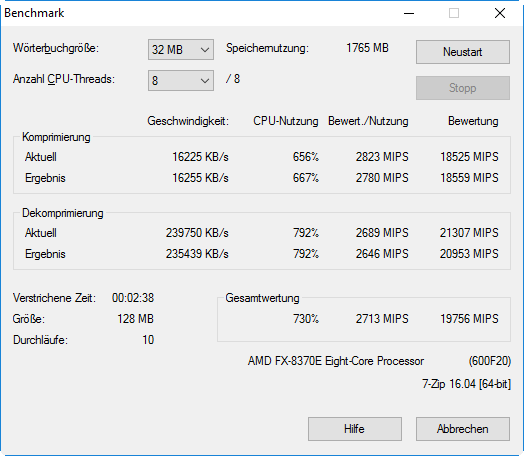Click the disabled maximize window icon
The image size is (524, 456).
click(x=454, y=13)
